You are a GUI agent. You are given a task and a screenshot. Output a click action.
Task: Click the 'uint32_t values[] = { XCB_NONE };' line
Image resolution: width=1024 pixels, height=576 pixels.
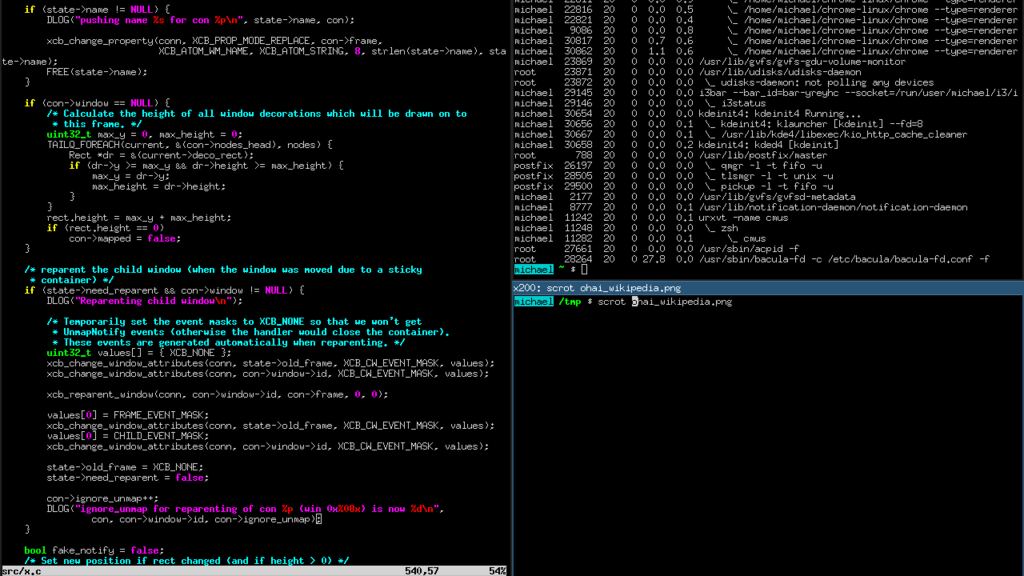(x=139, y=353)
